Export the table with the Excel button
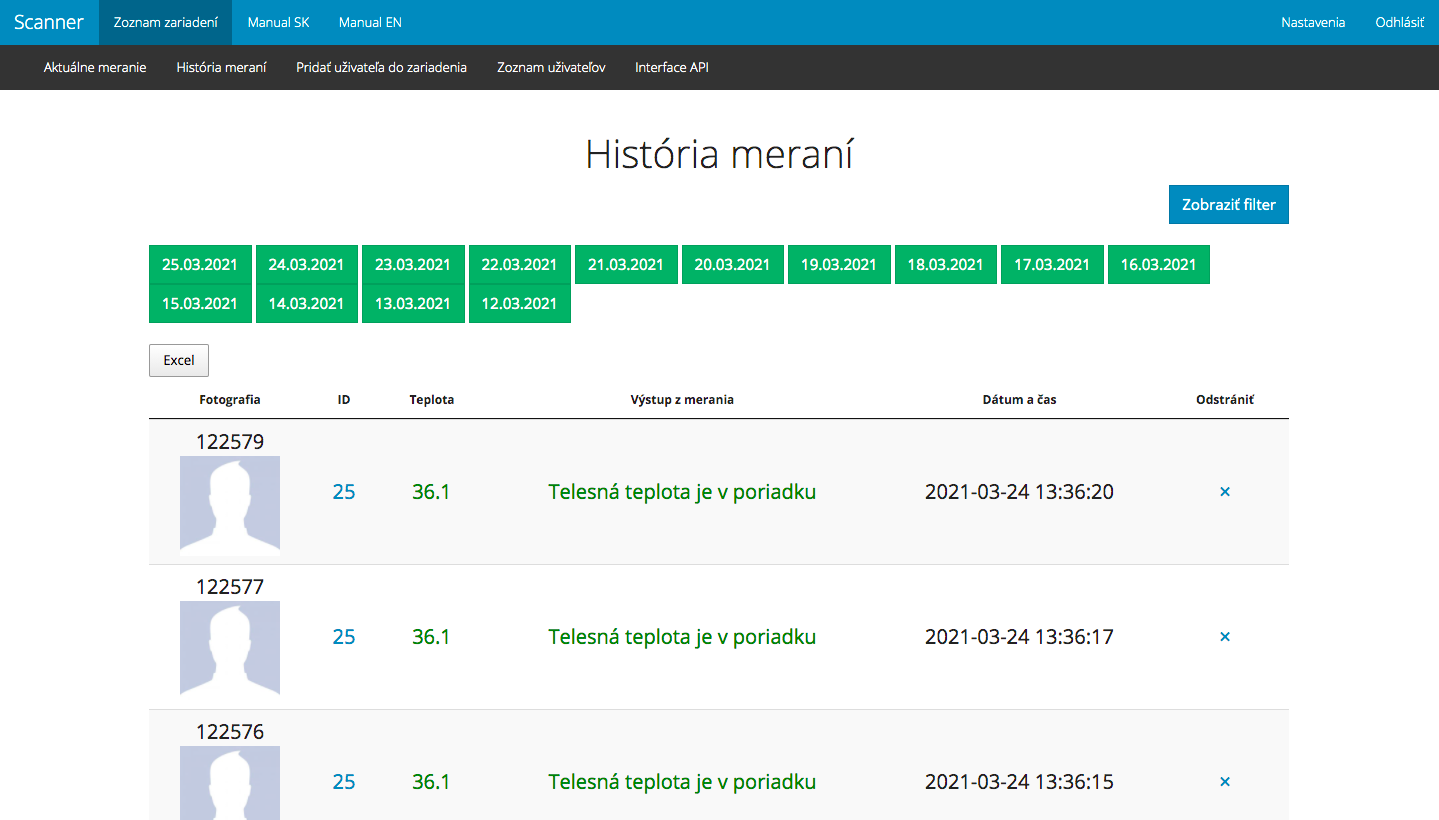This screenshot has height=820, width=1439. (179, 360)
